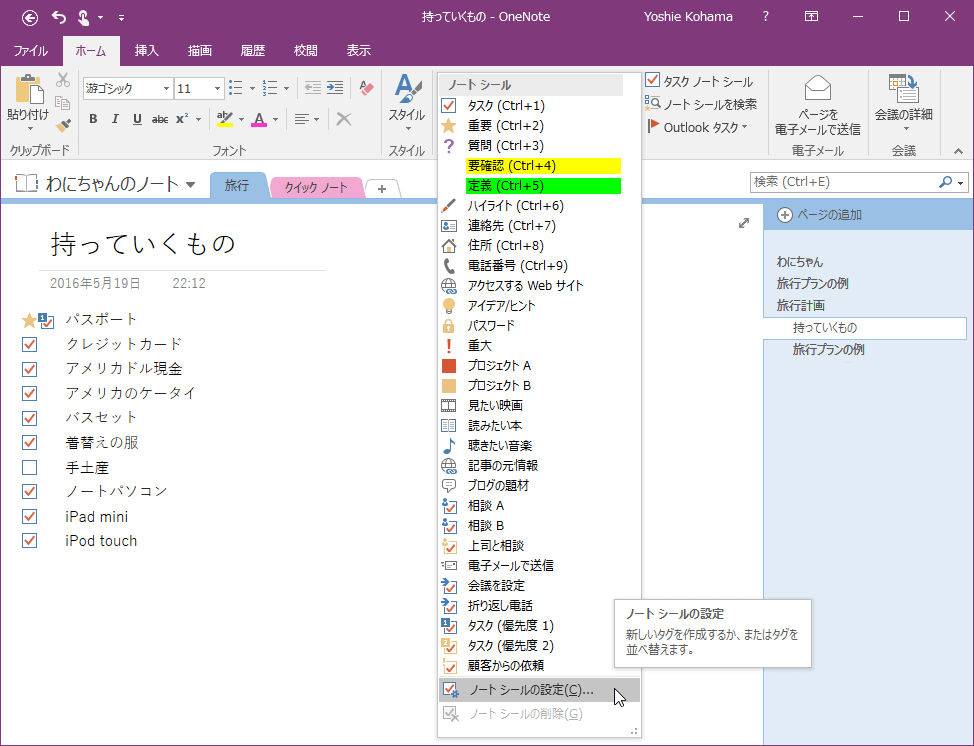Check the 手土産 checkbox

(x=30, y=467)
